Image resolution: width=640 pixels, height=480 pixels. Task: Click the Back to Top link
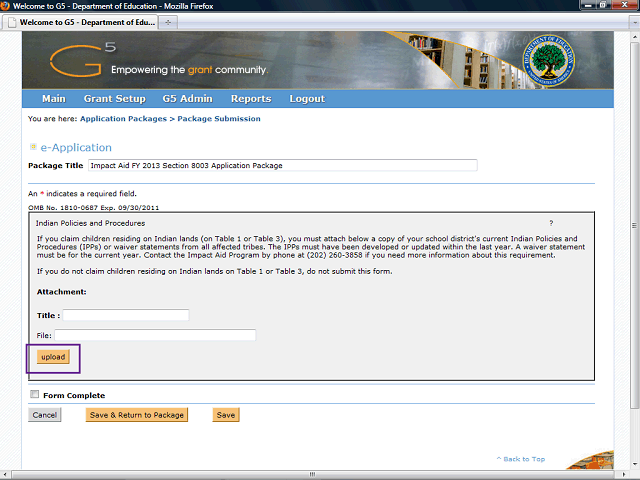pyautogui.click(x=521, y=459)
